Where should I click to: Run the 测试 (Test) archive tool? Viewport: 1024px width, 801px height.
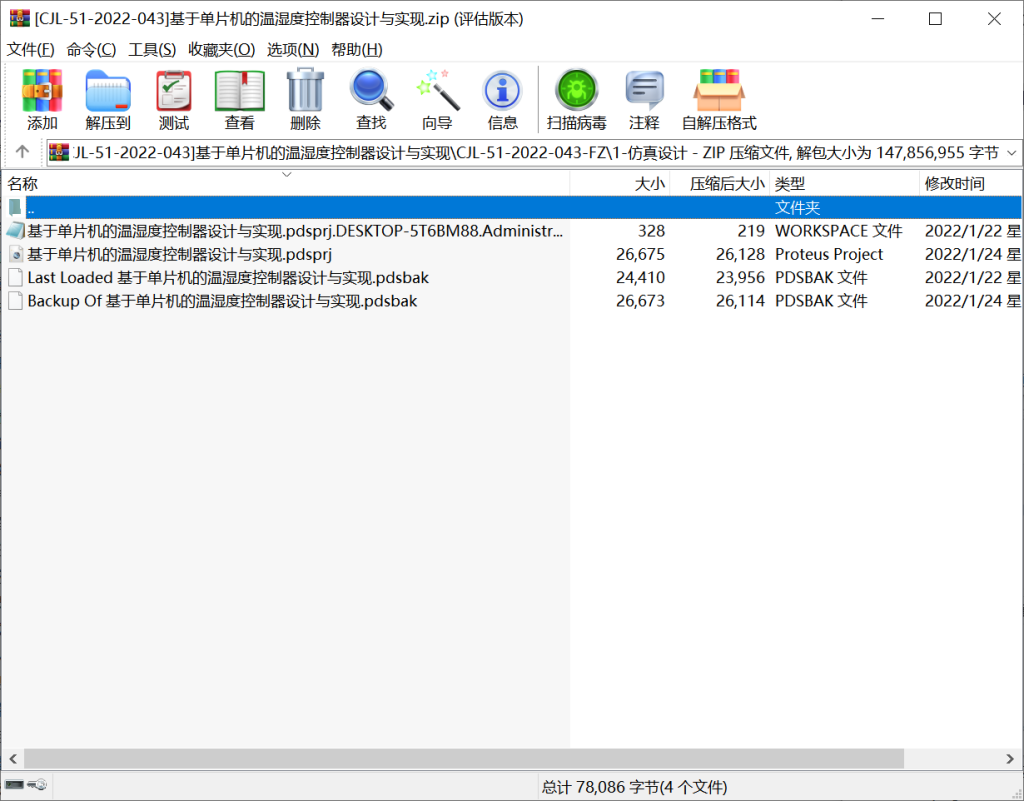(x=172, y=97)
